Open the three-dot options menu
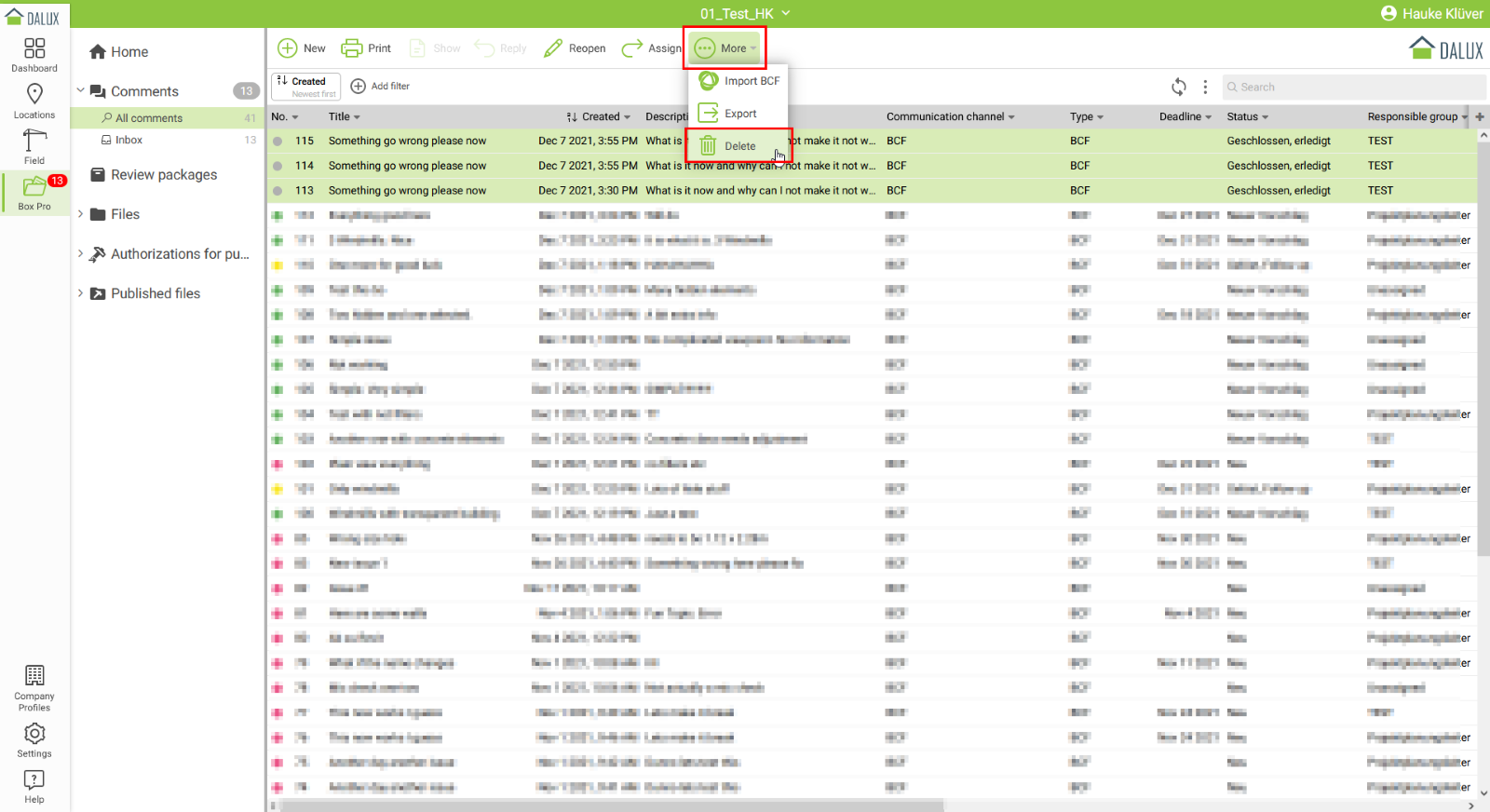Screen dimensions: 1490x812 point(1205,87)
